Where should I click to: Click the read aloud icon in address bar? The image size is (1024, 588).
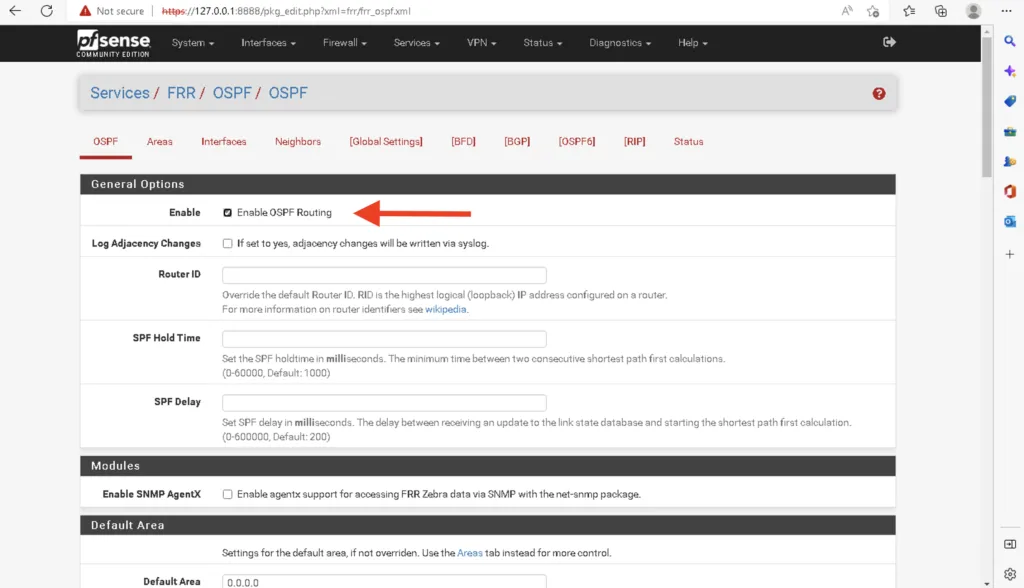(847, 11)
